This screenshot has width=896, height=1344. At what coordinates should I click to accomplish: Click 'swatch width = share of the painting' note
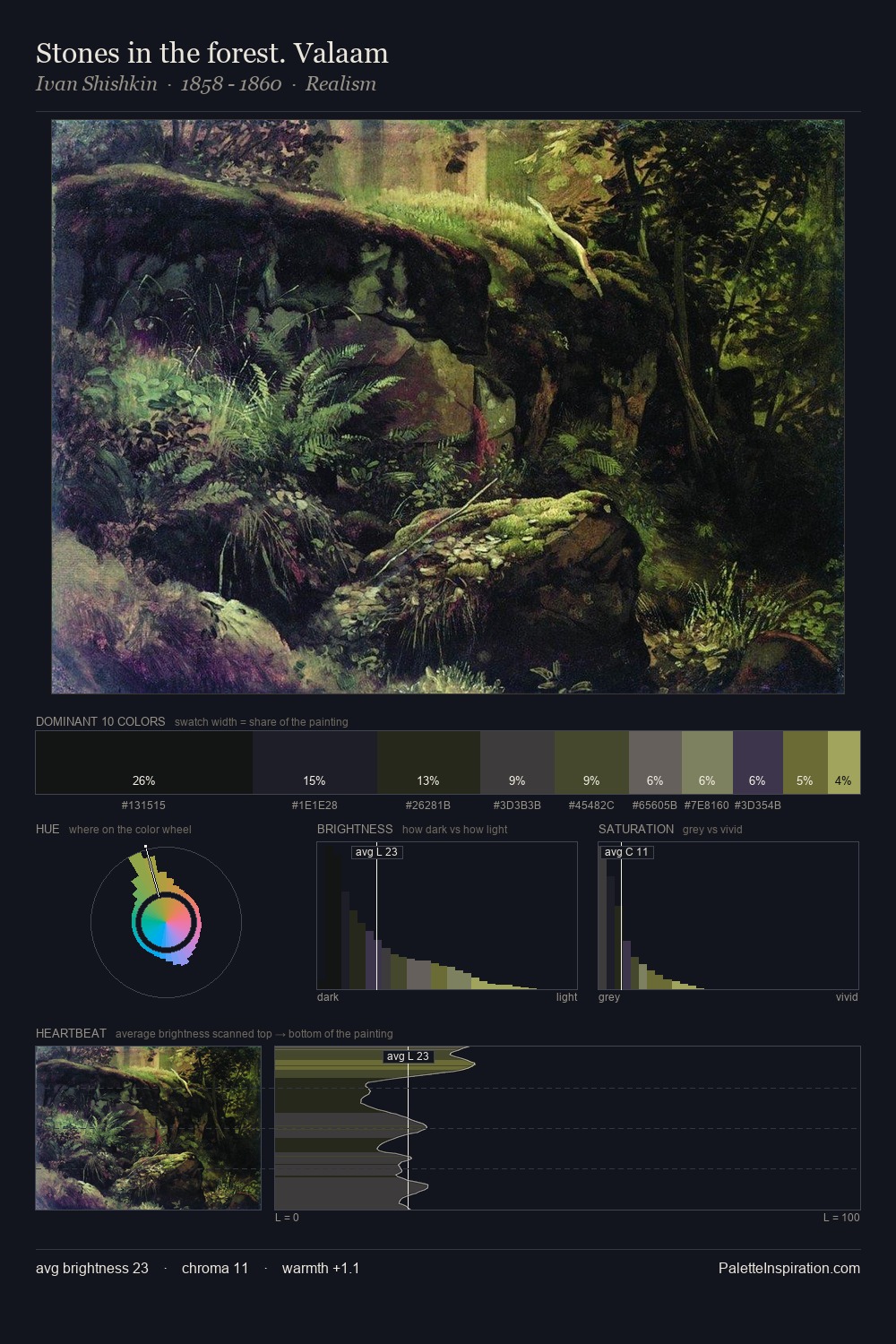tap(262, 722)
